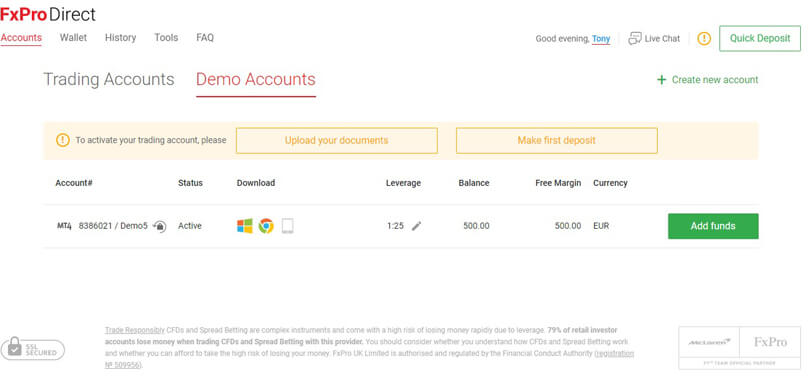The image size is (810, 392).
Task: Open the Windows platform download icon
Action: pyautogui.click(x=245, y=226)
